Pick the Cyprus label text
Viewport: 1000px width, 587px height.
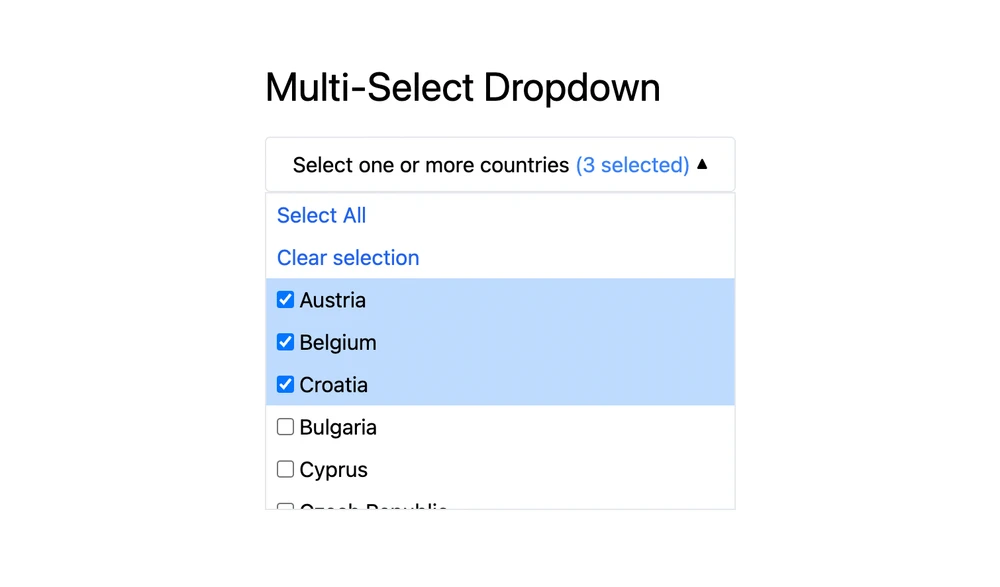tap(334, 469)
